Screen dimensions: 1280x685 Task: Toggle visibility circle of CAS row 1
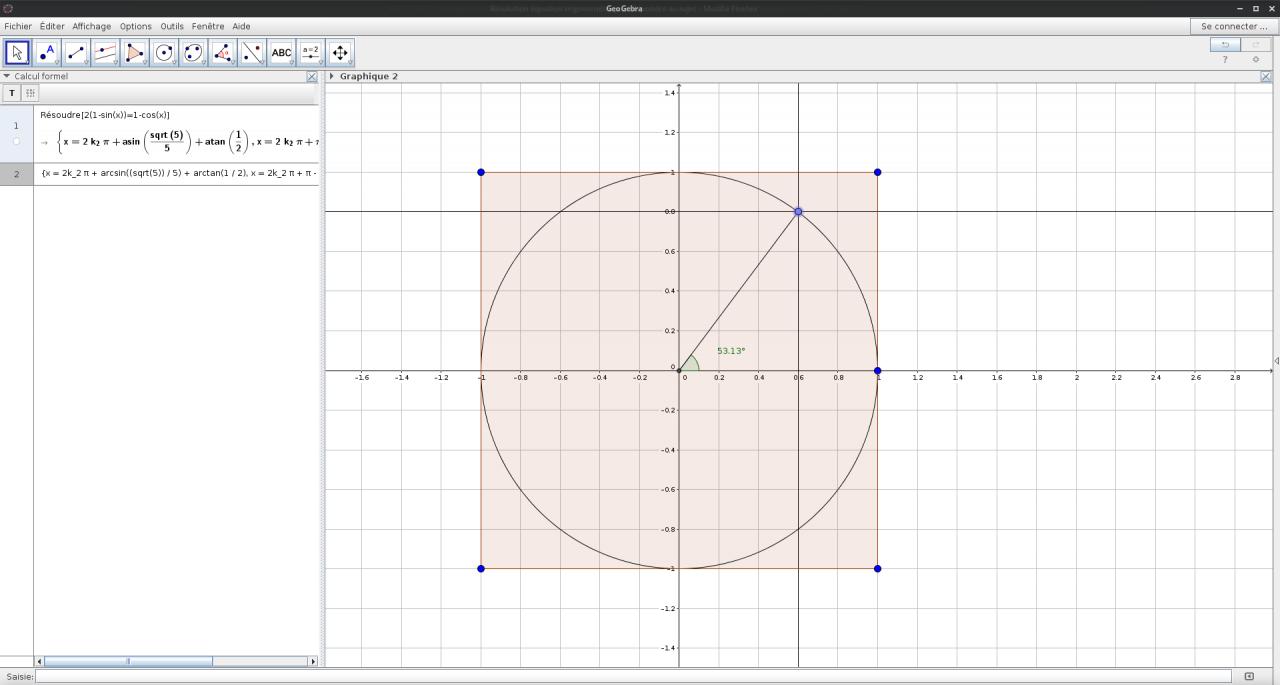tap(16, 141)
